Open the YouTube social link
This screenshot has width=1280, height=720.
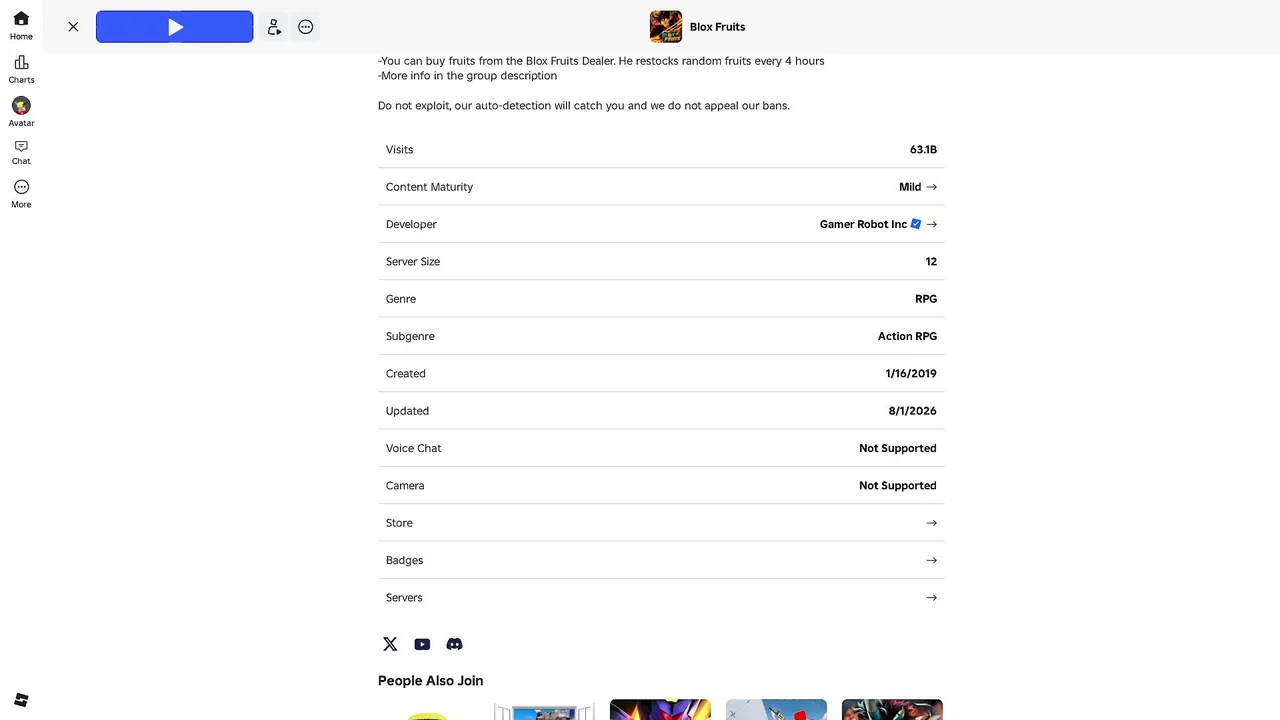pos(422,644)
